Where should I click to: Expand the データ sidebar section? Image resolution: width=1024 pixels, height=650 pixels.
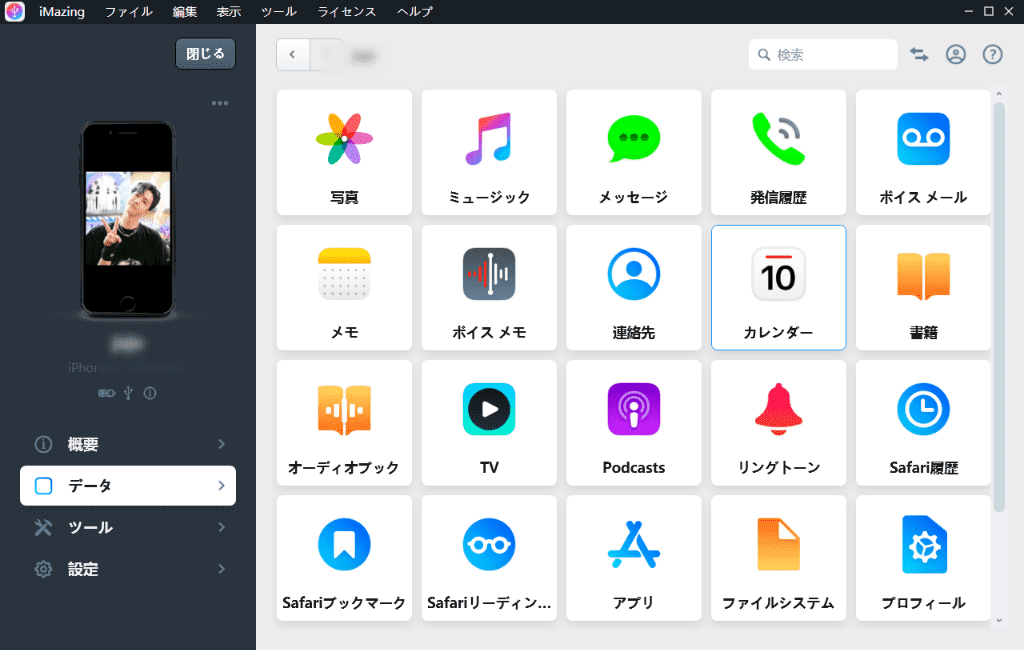pos(128,485)
